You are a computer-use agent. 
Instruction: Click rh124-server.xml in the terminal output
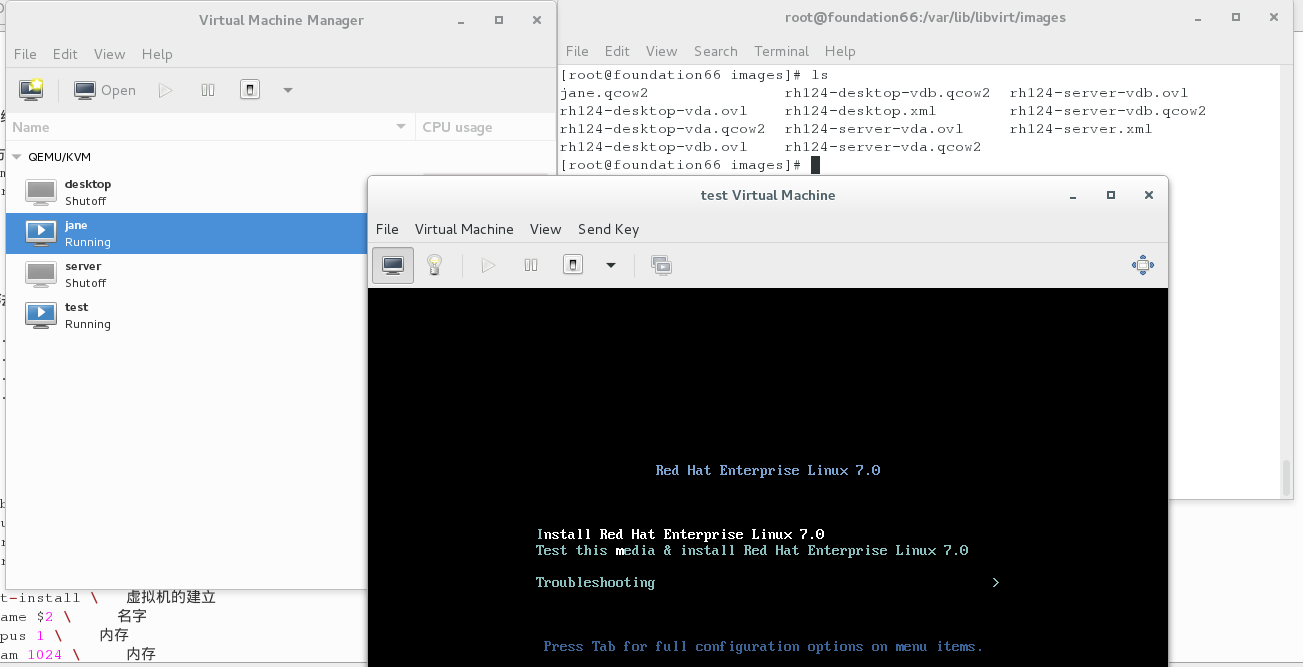point(1081,129)
